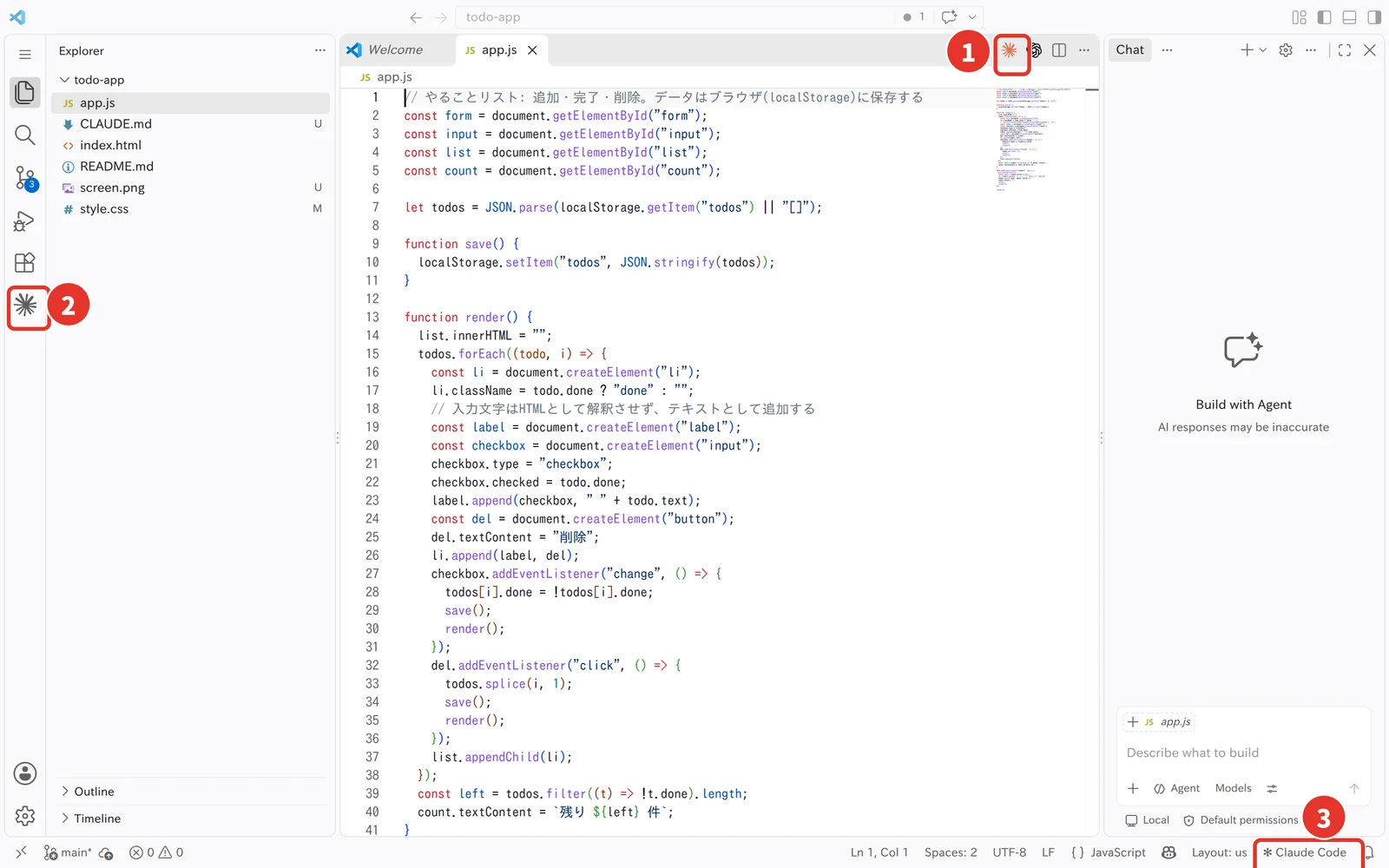
Task: Open the Copilot status icon in the status bar
Action: [1168, 852]
